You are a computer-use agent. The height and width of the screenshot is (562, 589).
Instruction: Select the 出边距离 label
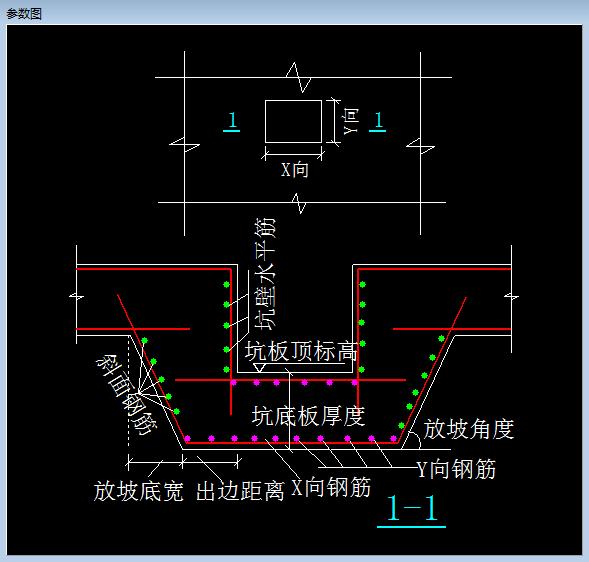240,491
